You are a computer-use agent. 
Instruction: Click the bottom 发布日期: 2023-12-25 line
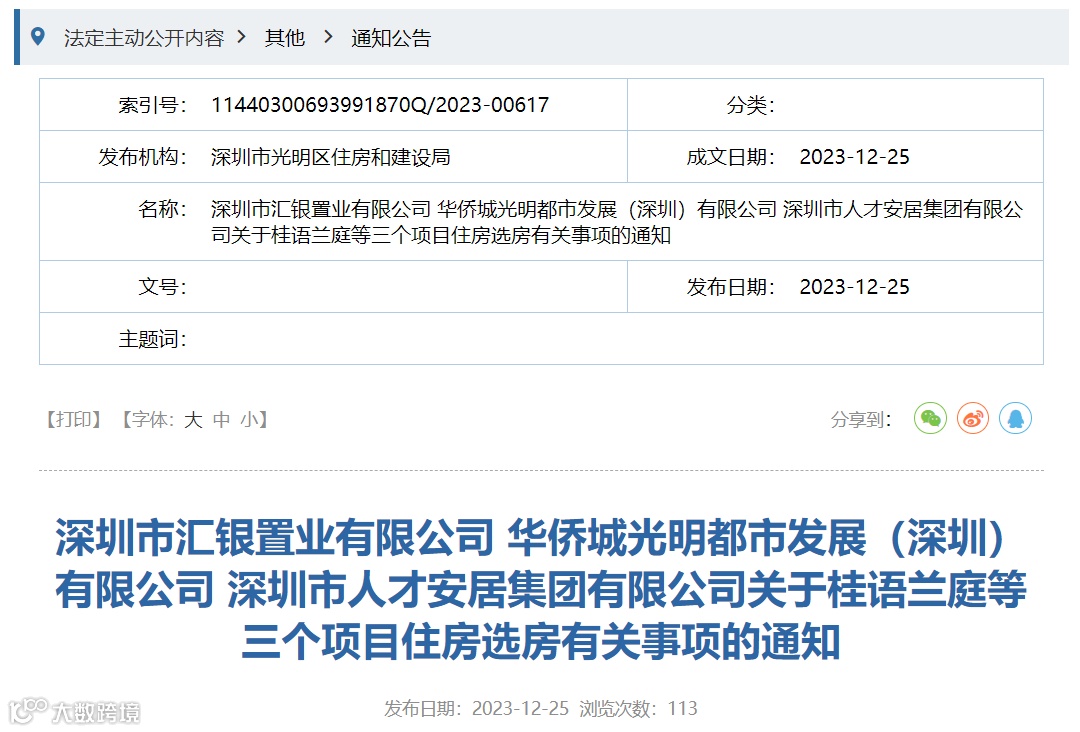[477, 708]
